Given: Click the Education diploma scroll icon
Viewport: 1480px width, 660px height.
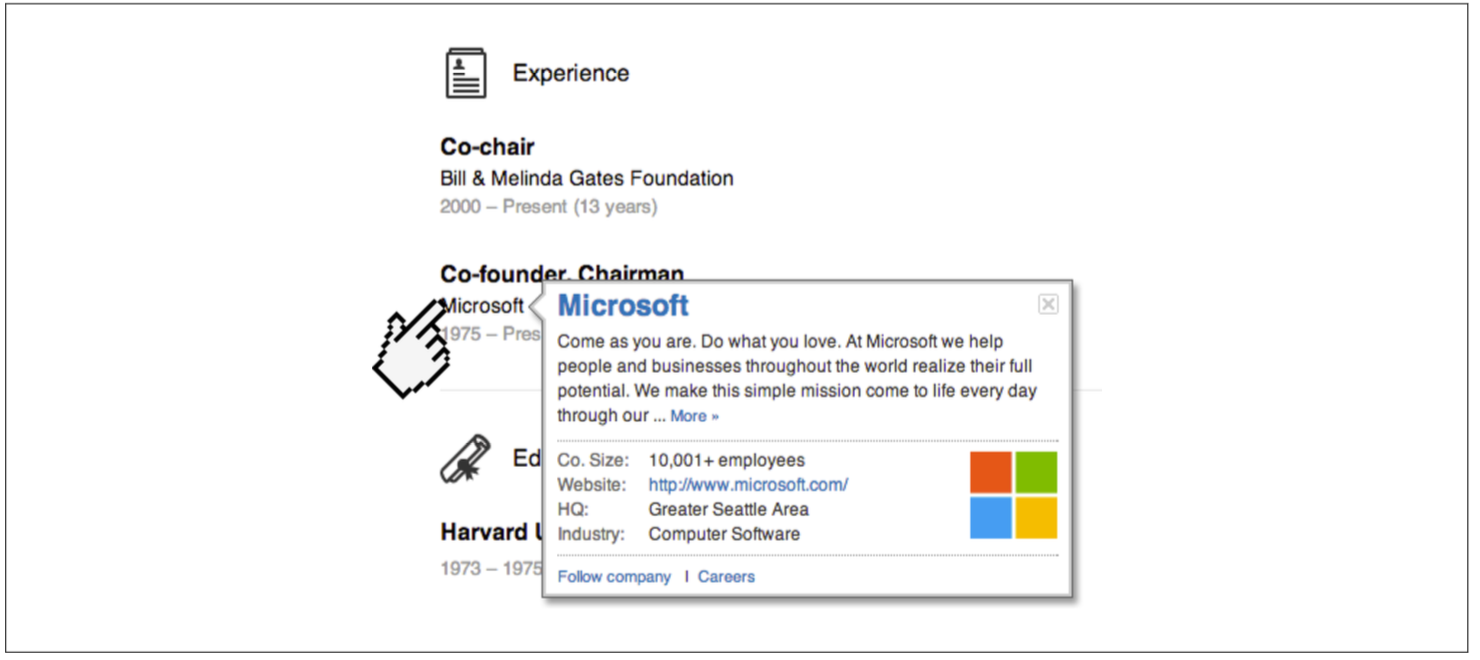Looking at the screenshot, I should [x=466, y=459].
